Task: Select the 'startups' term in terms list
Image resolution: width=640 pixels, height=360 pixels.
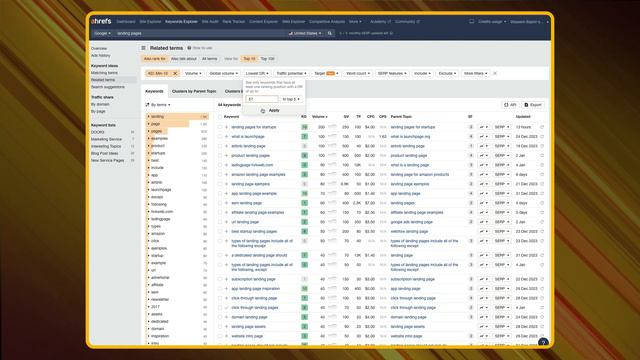Action: [x=158, y=153]
